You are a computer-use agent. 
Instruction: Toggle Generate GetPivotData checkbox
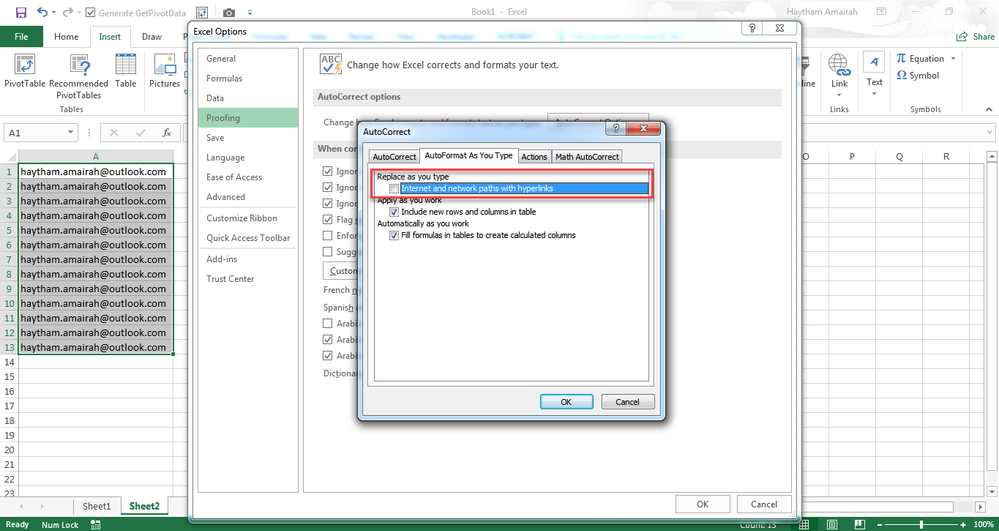90,12
